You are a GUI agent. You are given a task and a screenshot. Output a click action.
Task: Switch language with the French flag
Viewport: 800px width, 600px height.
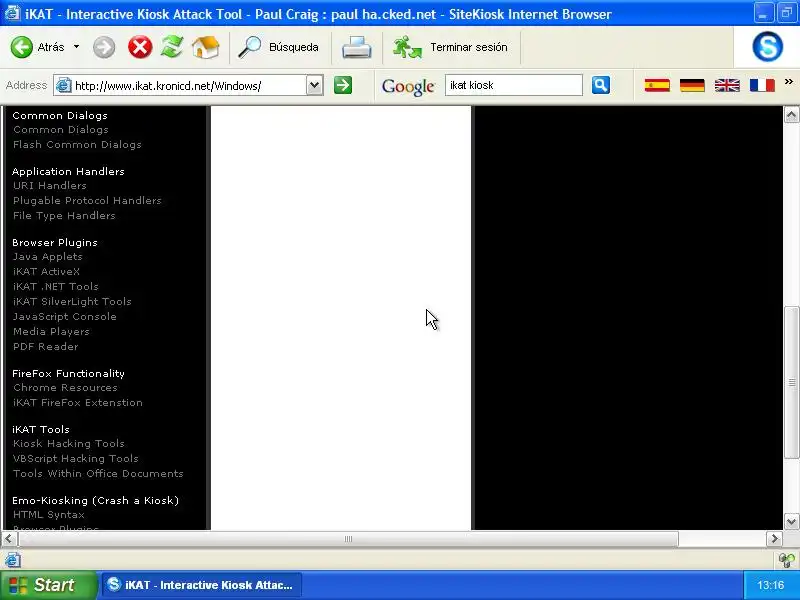tap(762, 85)
